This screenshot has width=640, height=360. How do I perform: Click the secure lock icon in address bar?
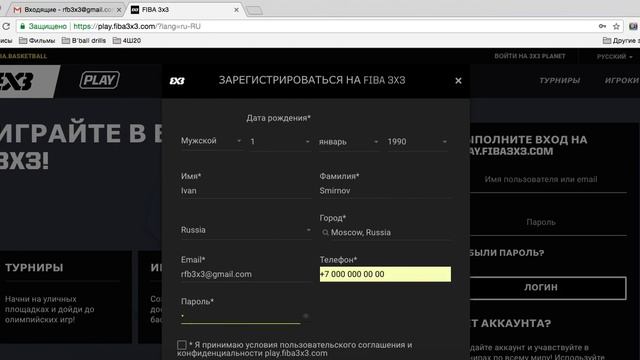pos(23,27)
